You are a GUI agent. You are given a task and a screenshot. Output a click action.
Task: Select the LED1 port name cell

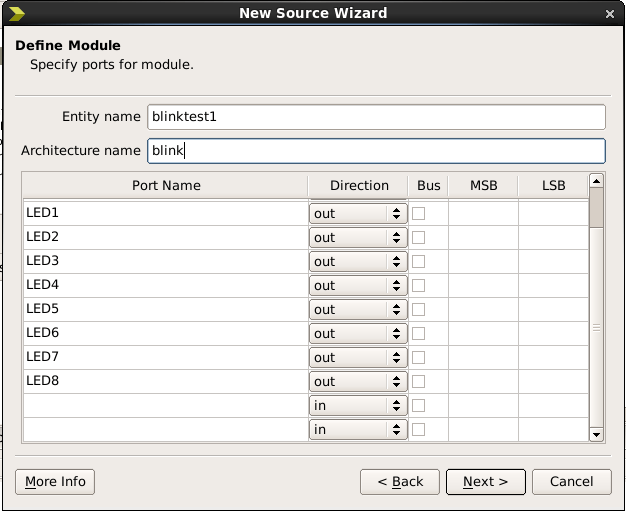pos(166,213)
